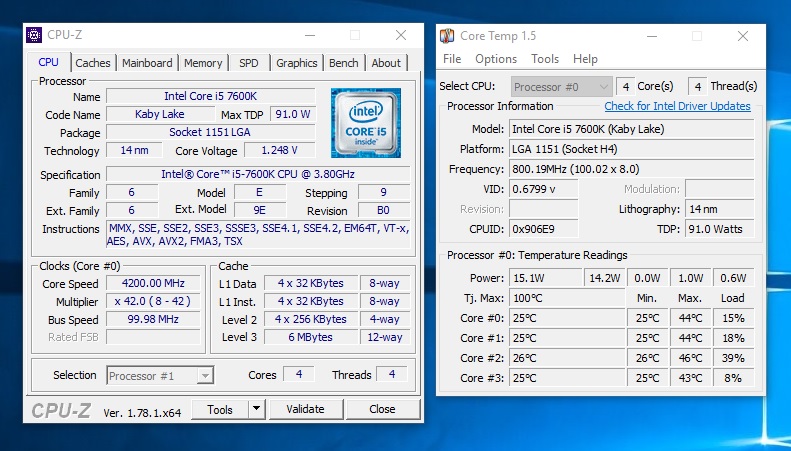791x451 pixels.
Task: Click the Close button in CPU-Z
Action: [382, 409]
